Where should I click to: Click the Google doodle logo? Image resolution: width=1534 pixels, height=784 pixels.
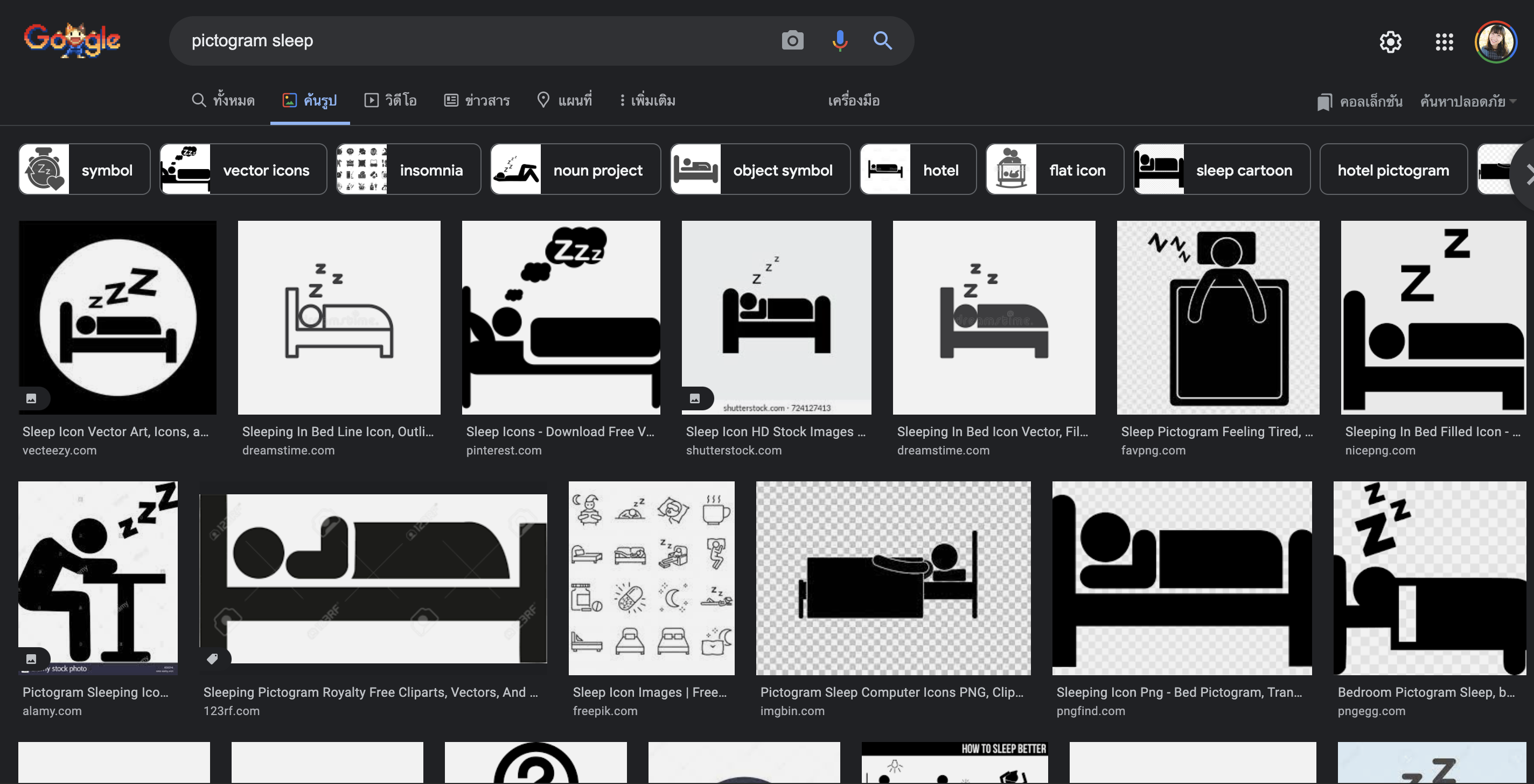point(72,39)
